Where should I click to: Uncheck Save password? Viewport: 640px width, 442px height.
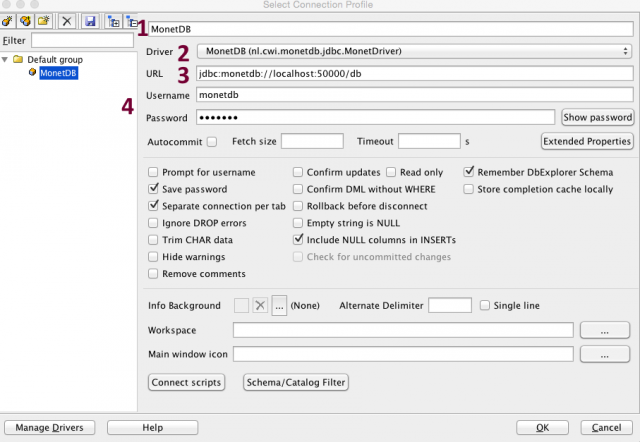click(153, 188)
